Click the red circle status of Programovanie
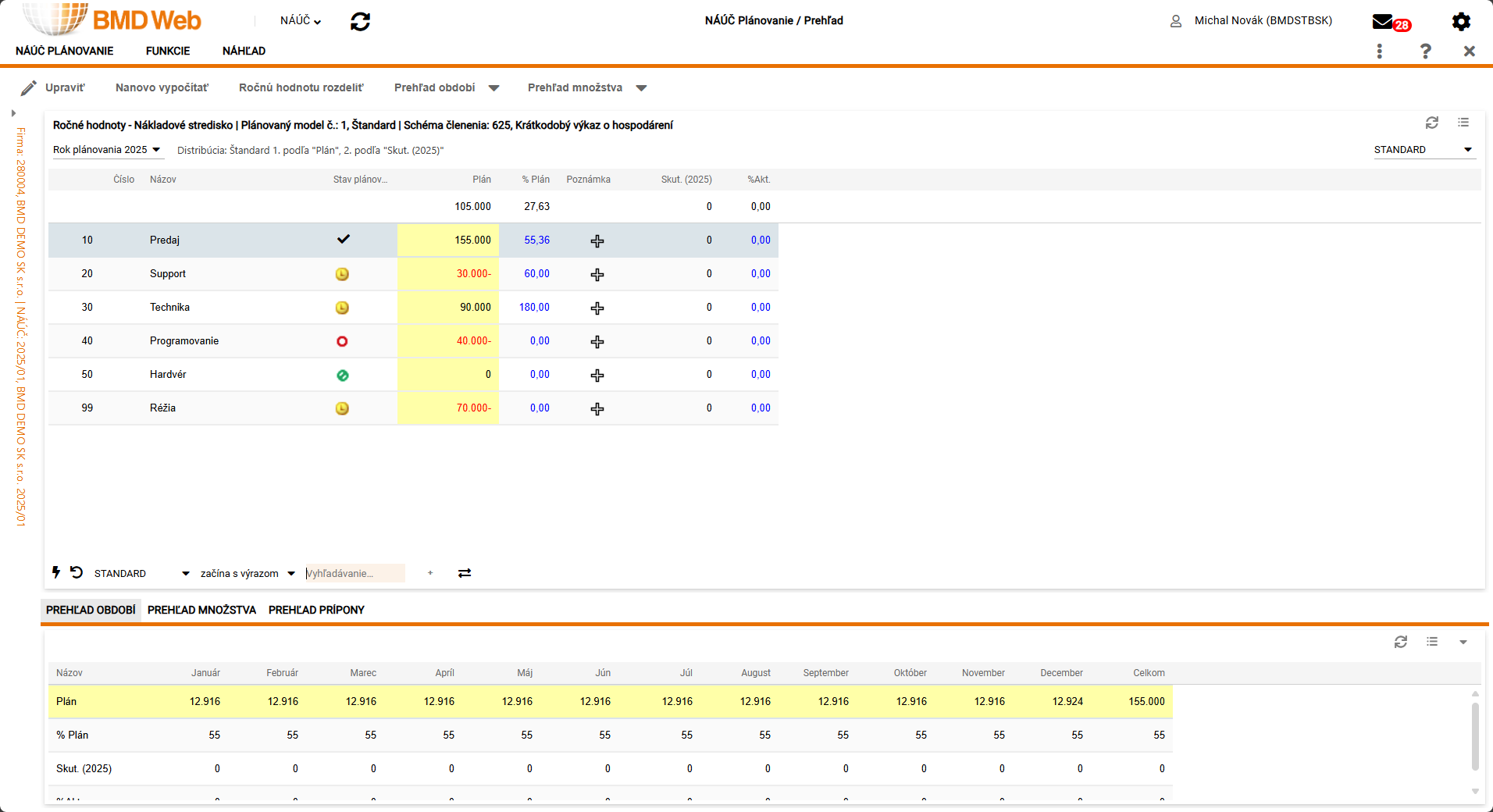Image resolution: width=1493 pixels, height=812 pixels. 342,341
